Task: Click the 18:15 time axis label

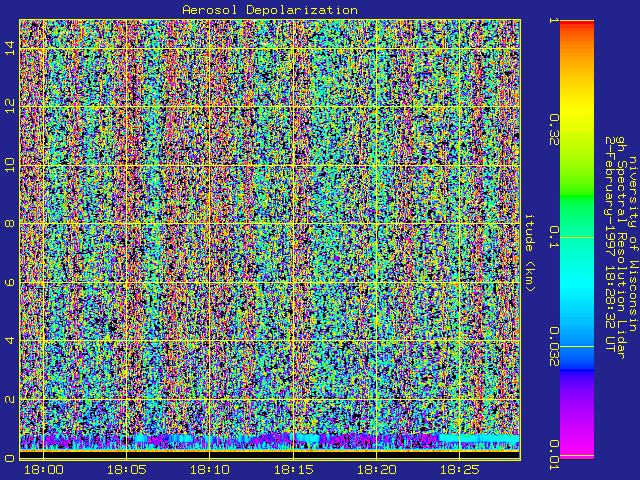Action: coord(293,470)
